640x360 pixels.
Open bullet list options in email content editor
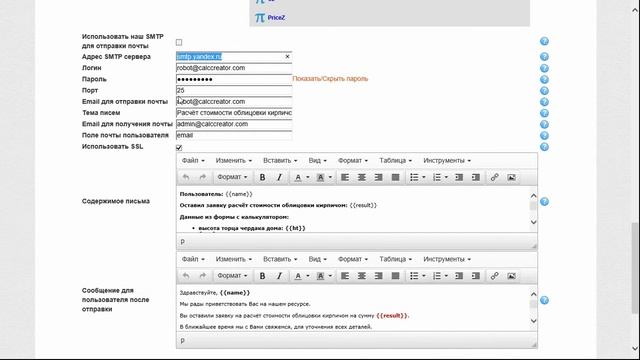pos(424,177)
